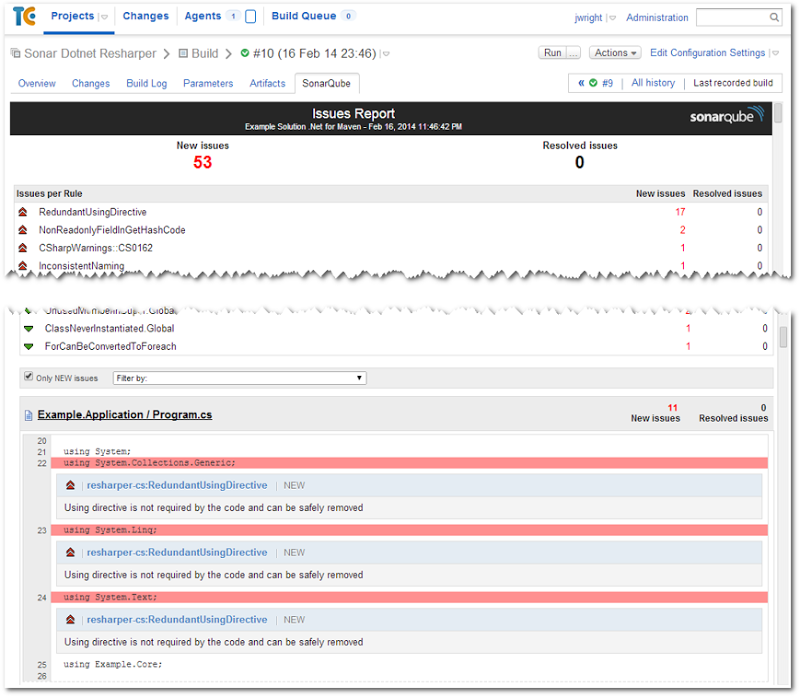Click the green status icon beside #9

click(x=593, y=83)
